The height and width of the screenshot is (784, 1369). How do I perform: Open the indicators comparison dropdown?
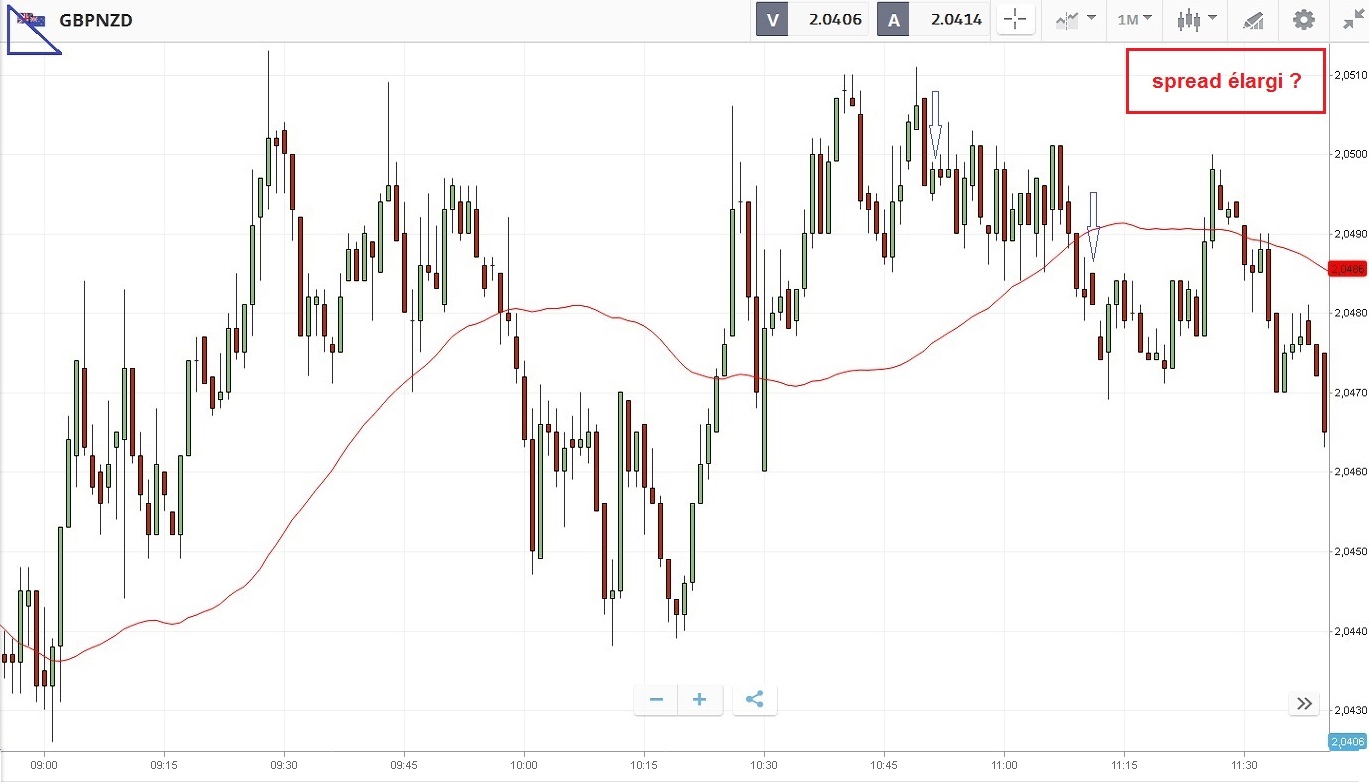click(1075, 19)
